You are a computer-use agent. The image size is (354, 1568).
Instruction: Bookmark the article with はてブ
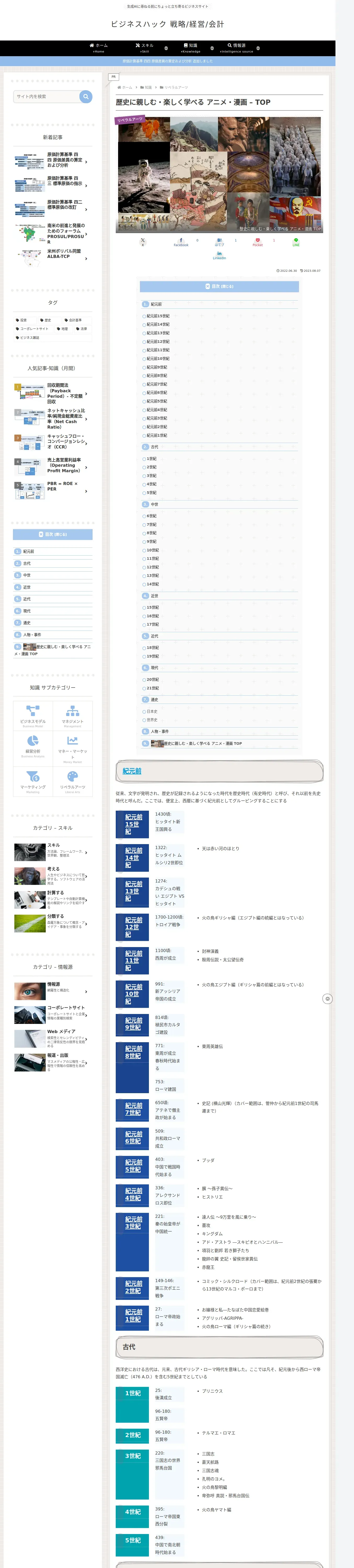point(219,242)
